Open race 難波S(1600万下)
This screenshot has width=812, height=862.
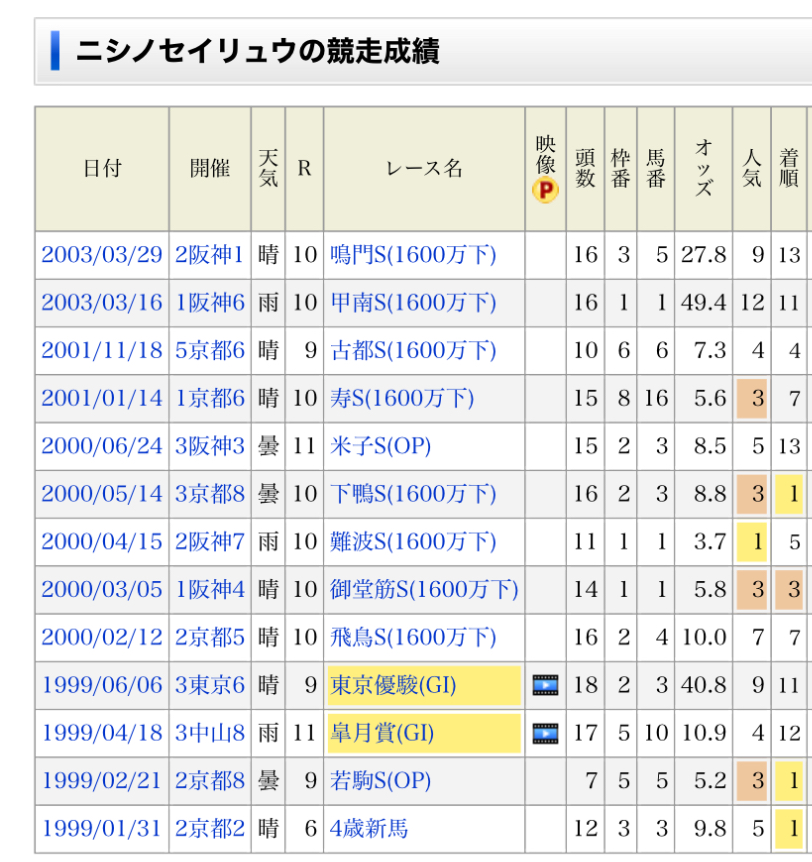pyautogui.click(x=413, y=541)
